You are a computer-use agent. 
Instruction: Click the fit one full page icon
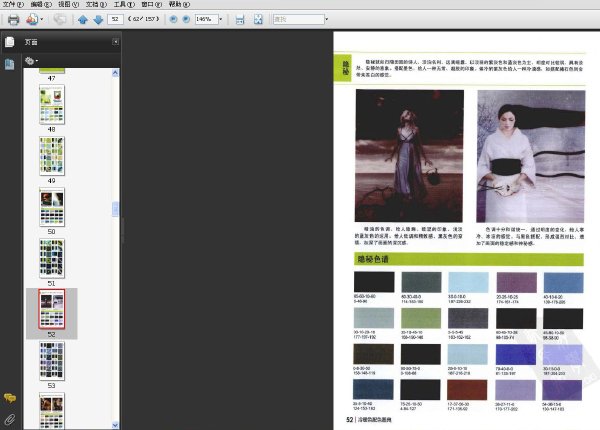(x=258, y=20)
